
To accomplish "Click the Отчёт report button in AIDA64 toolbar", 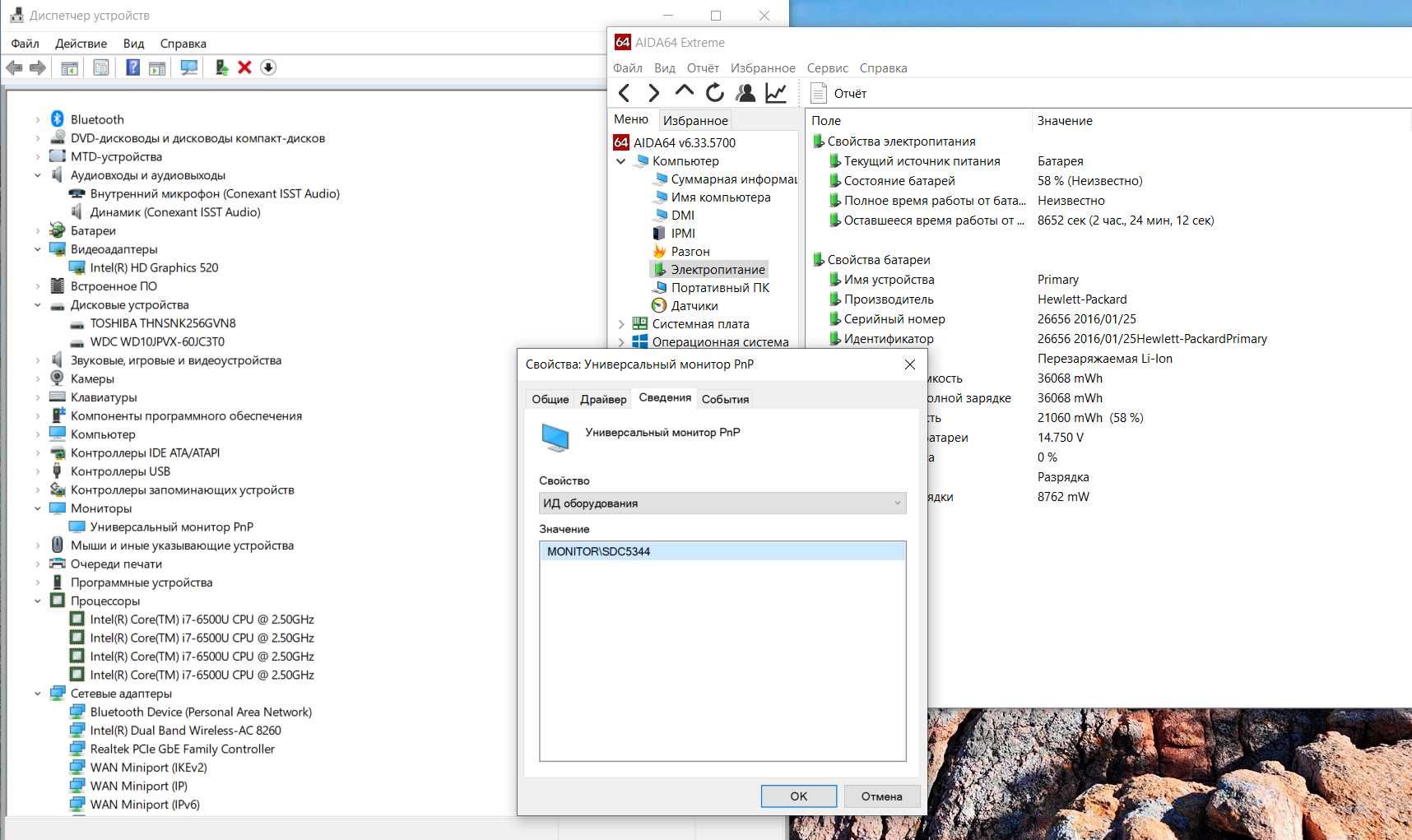I will (x=838, y=93).
